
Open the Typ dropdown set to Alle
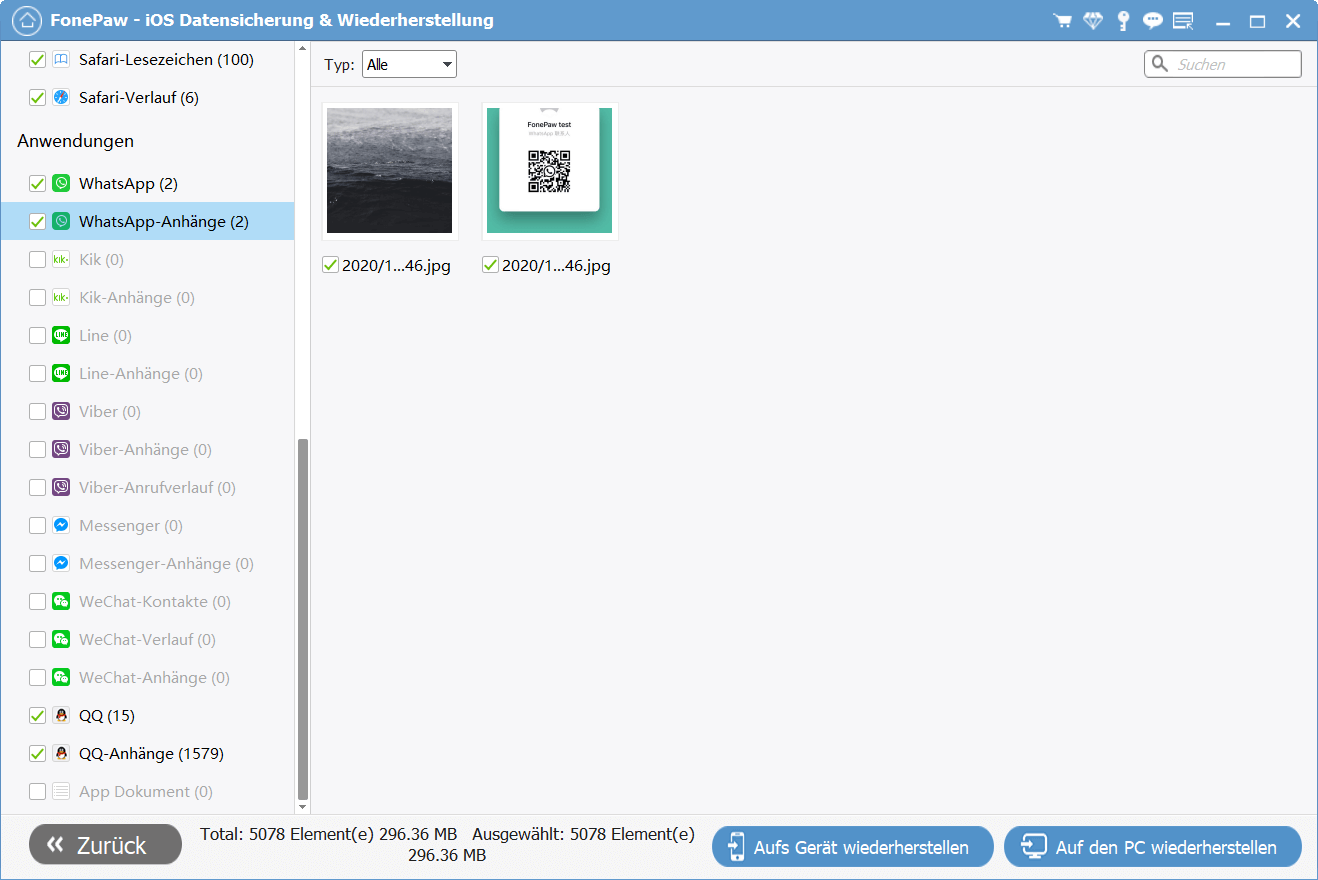pos(408,65)
